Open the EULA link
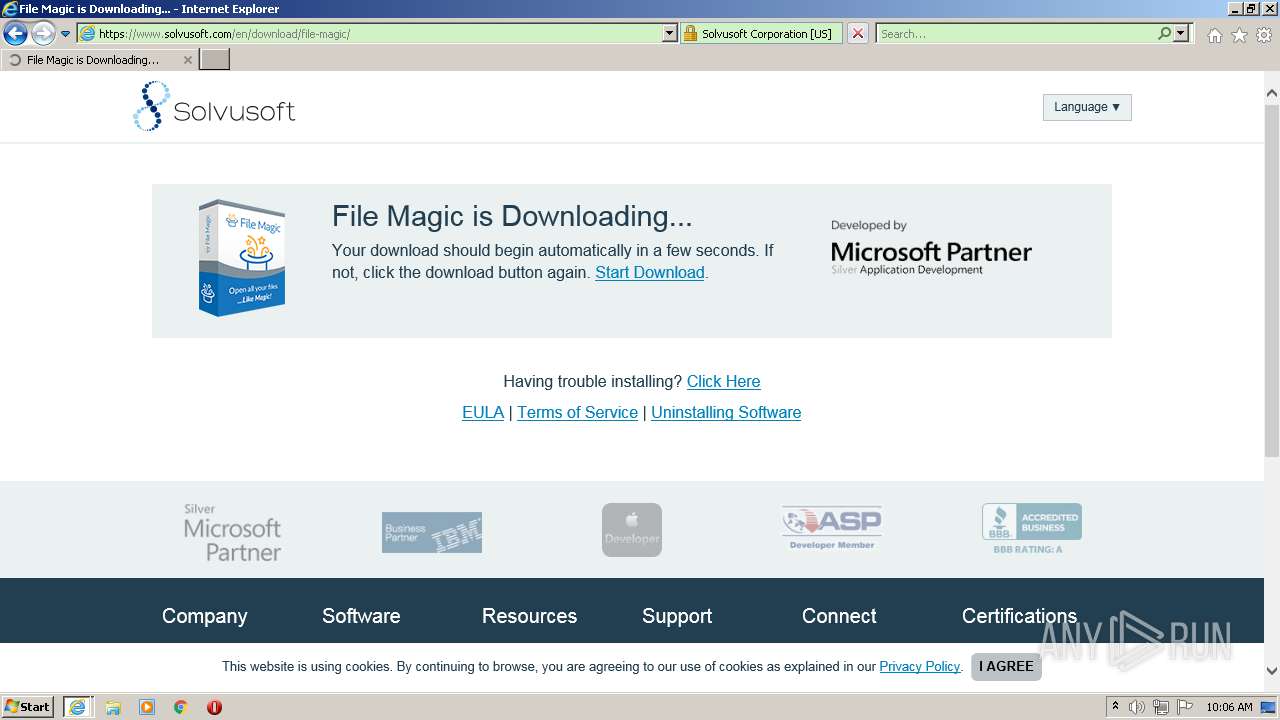Screen dimensions: 1280x720 [x=483, y=412]
